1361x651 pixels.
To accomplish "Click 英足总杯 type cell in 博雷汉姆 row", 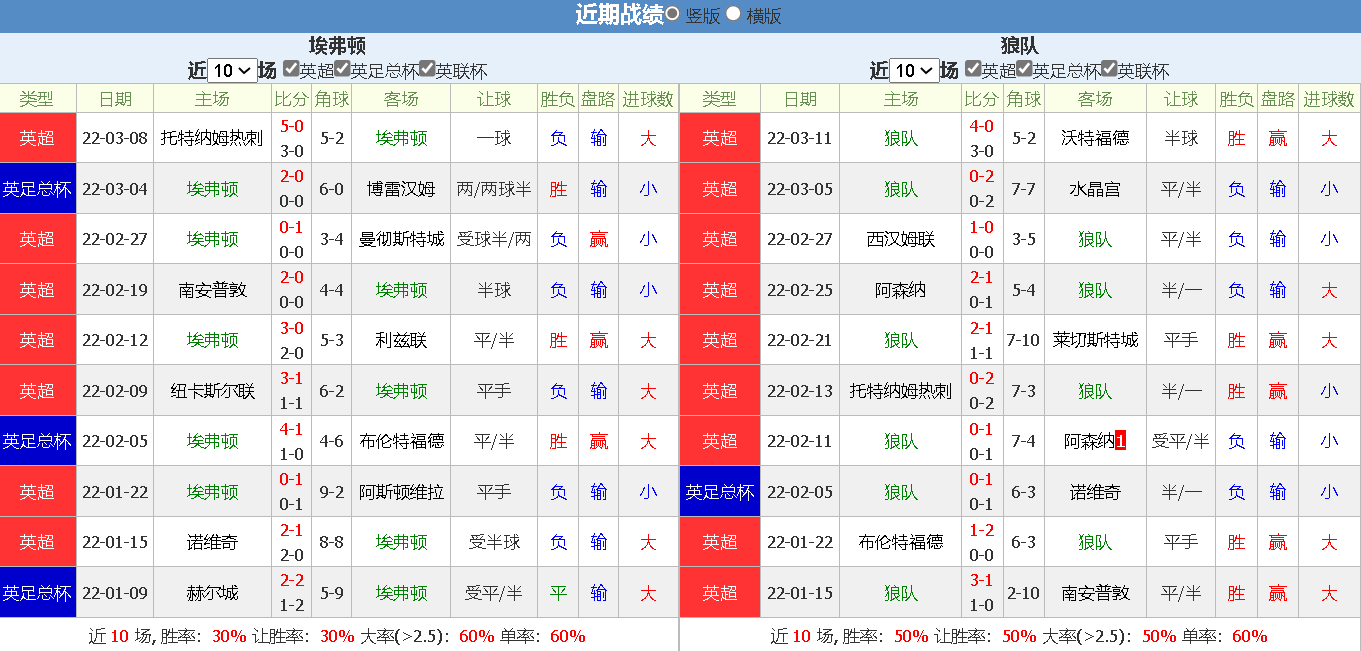I will click(38, 189).
